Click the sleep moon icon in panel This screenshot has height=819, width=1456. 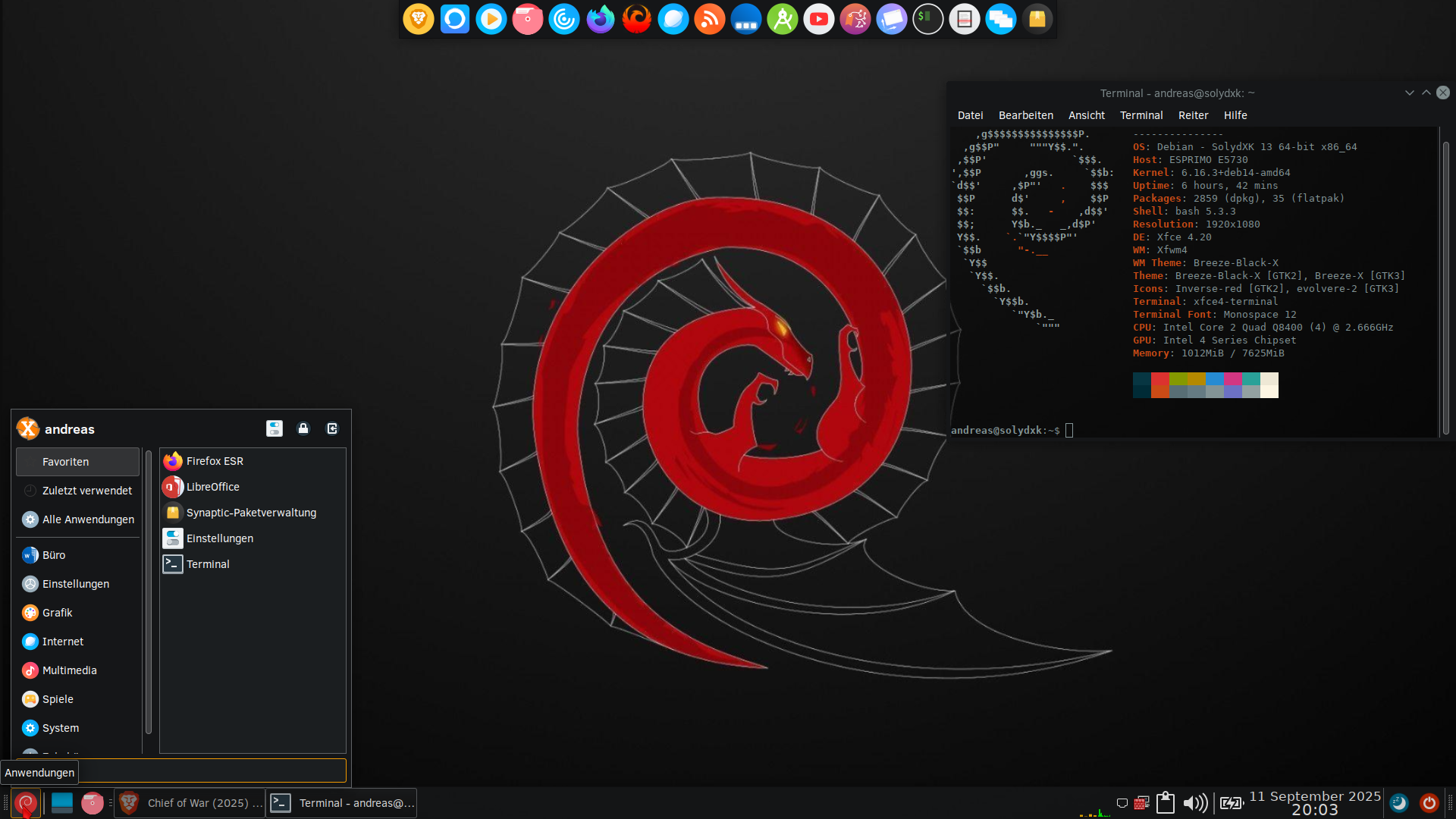point(1399,803)
